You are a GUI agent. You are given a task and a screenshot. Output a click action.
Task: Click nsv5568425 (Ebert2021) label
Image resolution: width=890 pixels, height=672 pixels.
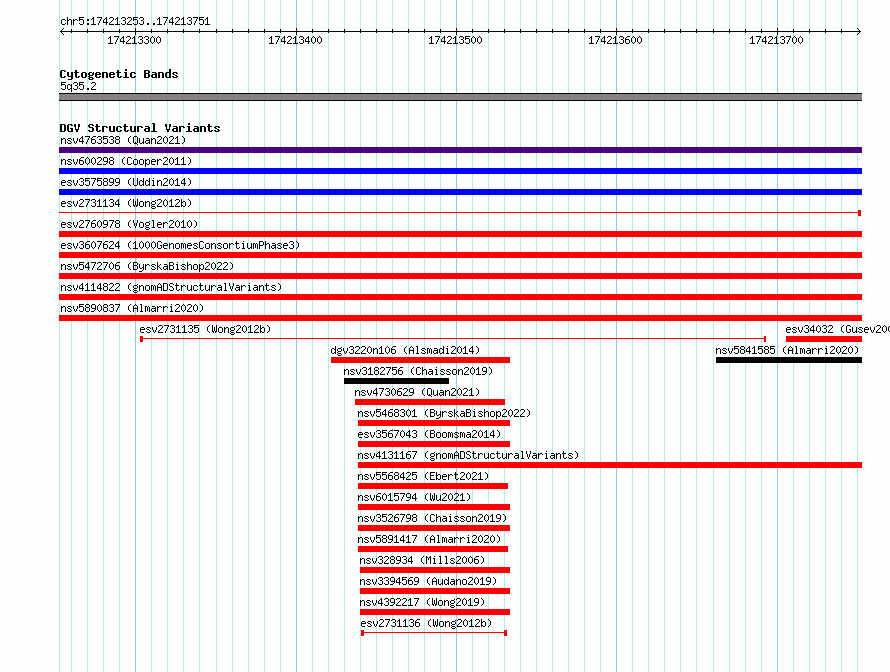(x=423, y=476)
